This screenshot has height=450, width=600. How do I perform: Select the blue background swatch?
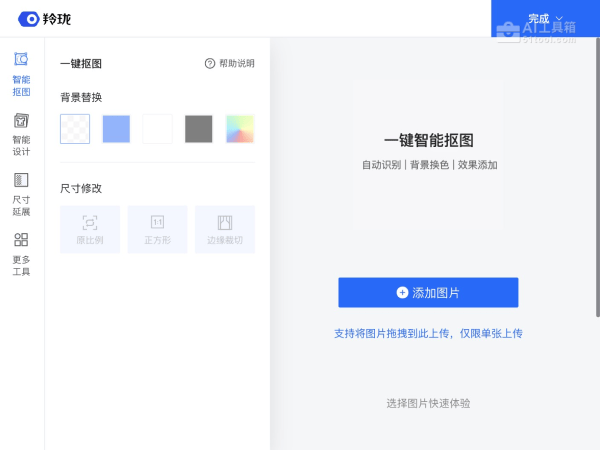(x=116, y=129)
